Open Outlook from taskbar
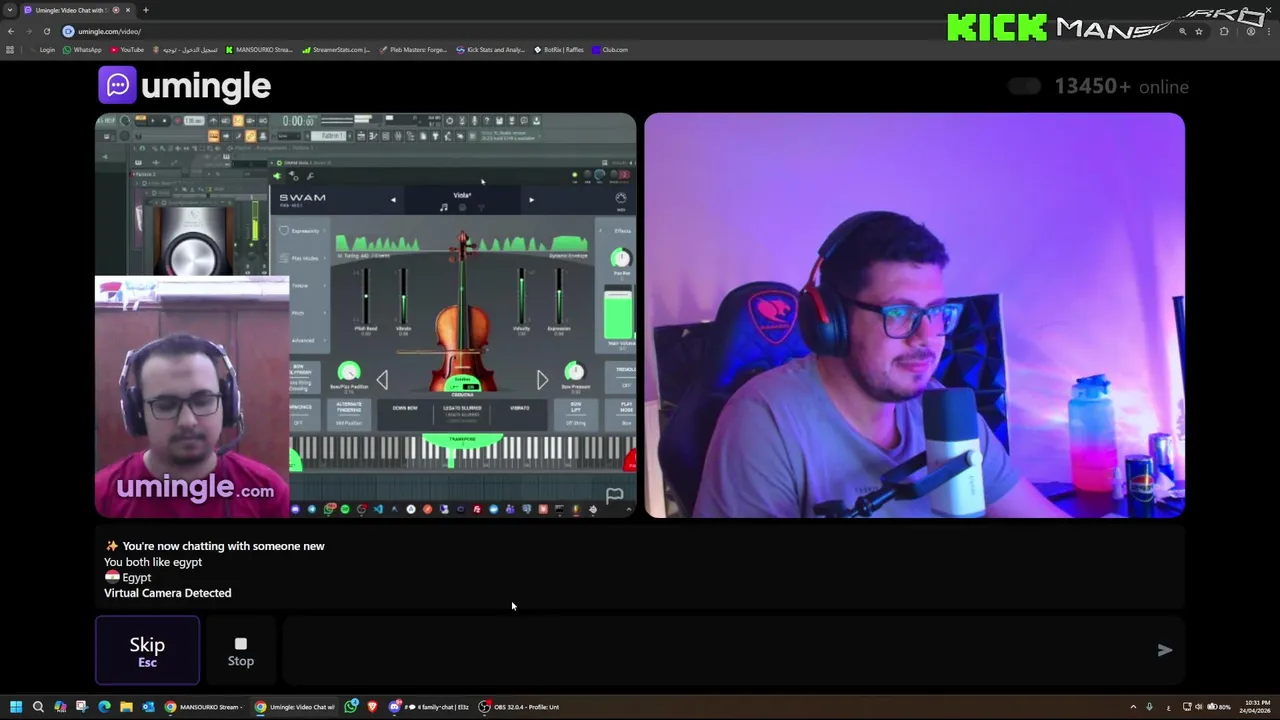The image size is (1280, 720). coord(148,707)
